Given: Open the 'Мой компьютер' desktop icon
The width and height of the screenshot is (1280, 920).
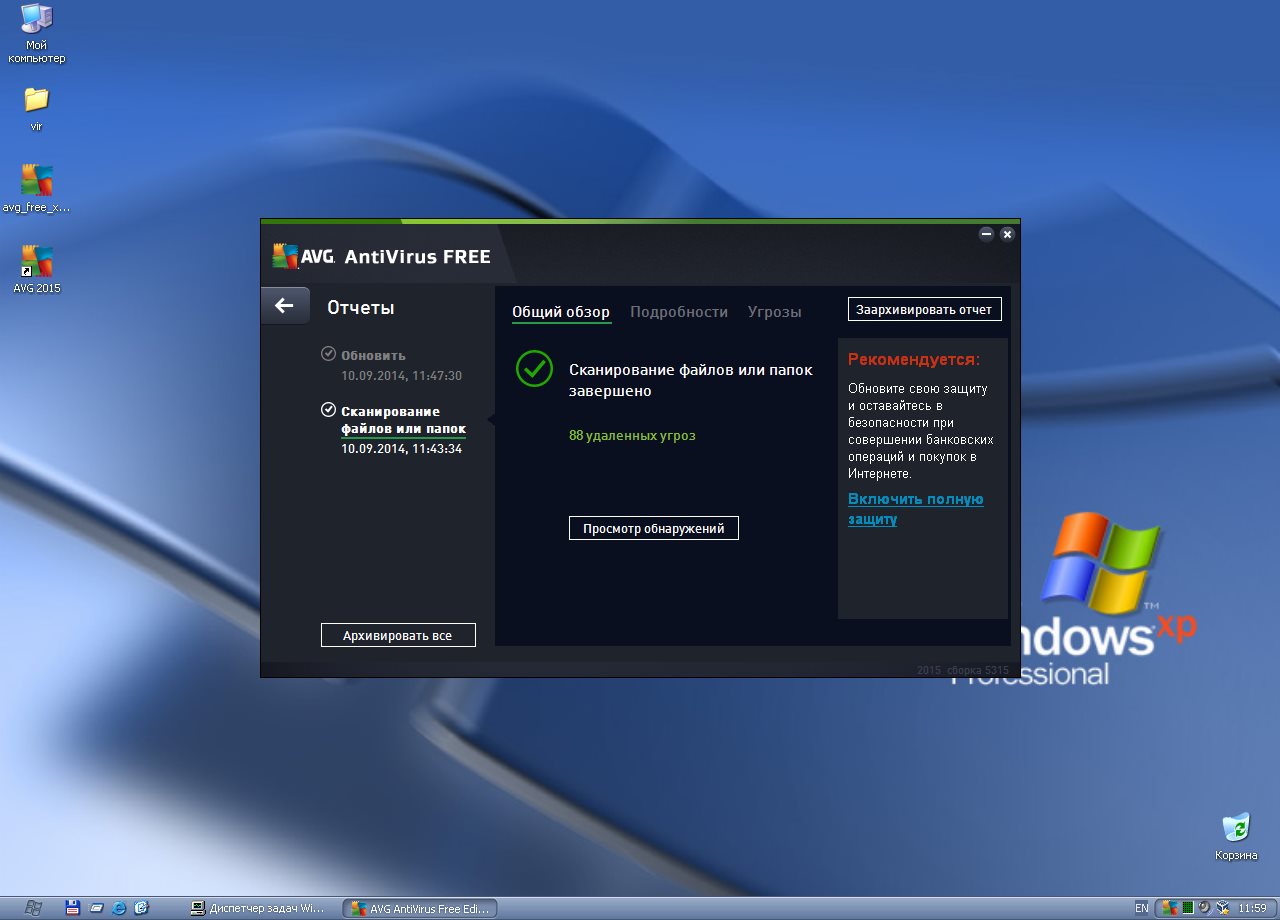Looking at the screenshot, I should click(37, 33).
